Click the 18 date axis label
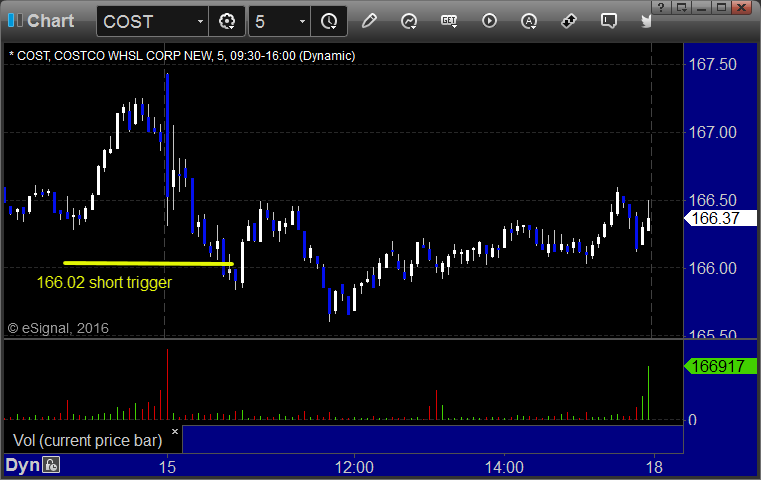761x480 pixels. point(654,467)
